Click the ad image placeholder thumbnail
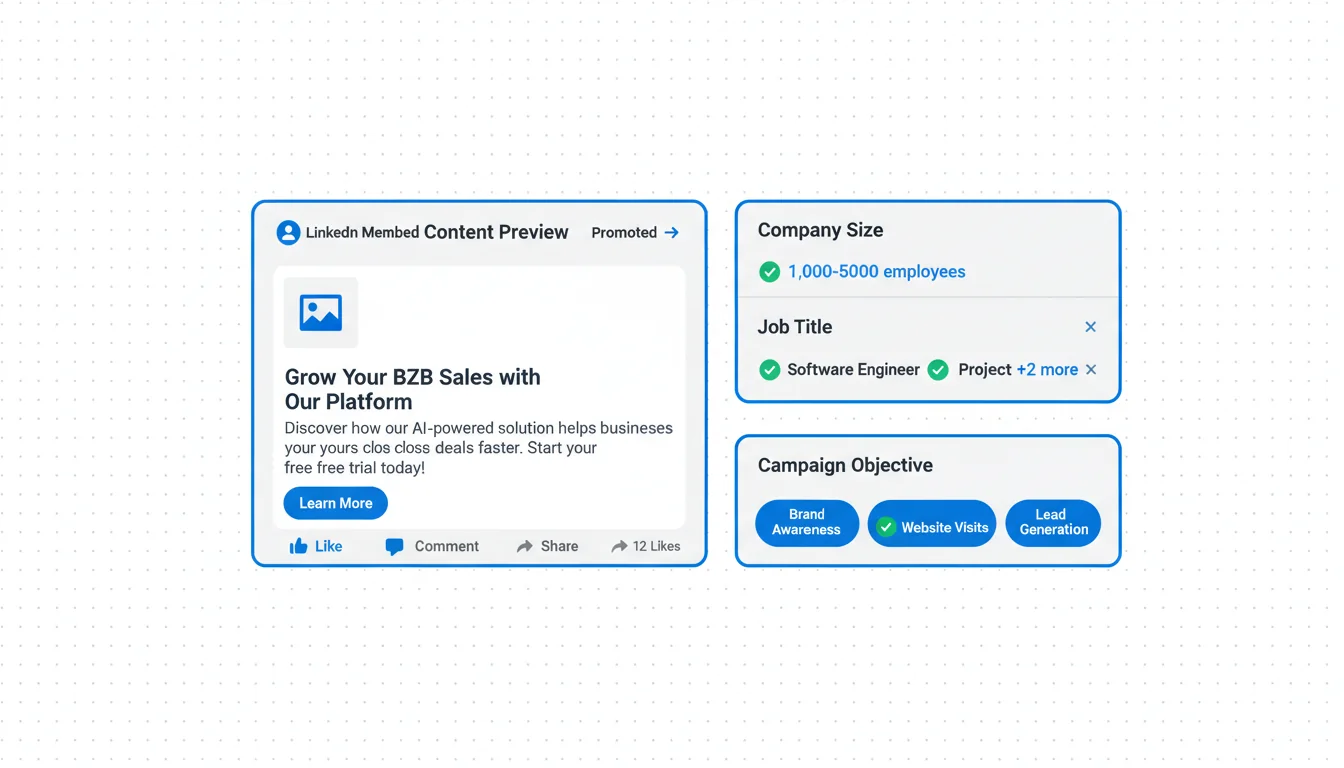This screenshot has height=768, width=1344. [x=321, y=313]
